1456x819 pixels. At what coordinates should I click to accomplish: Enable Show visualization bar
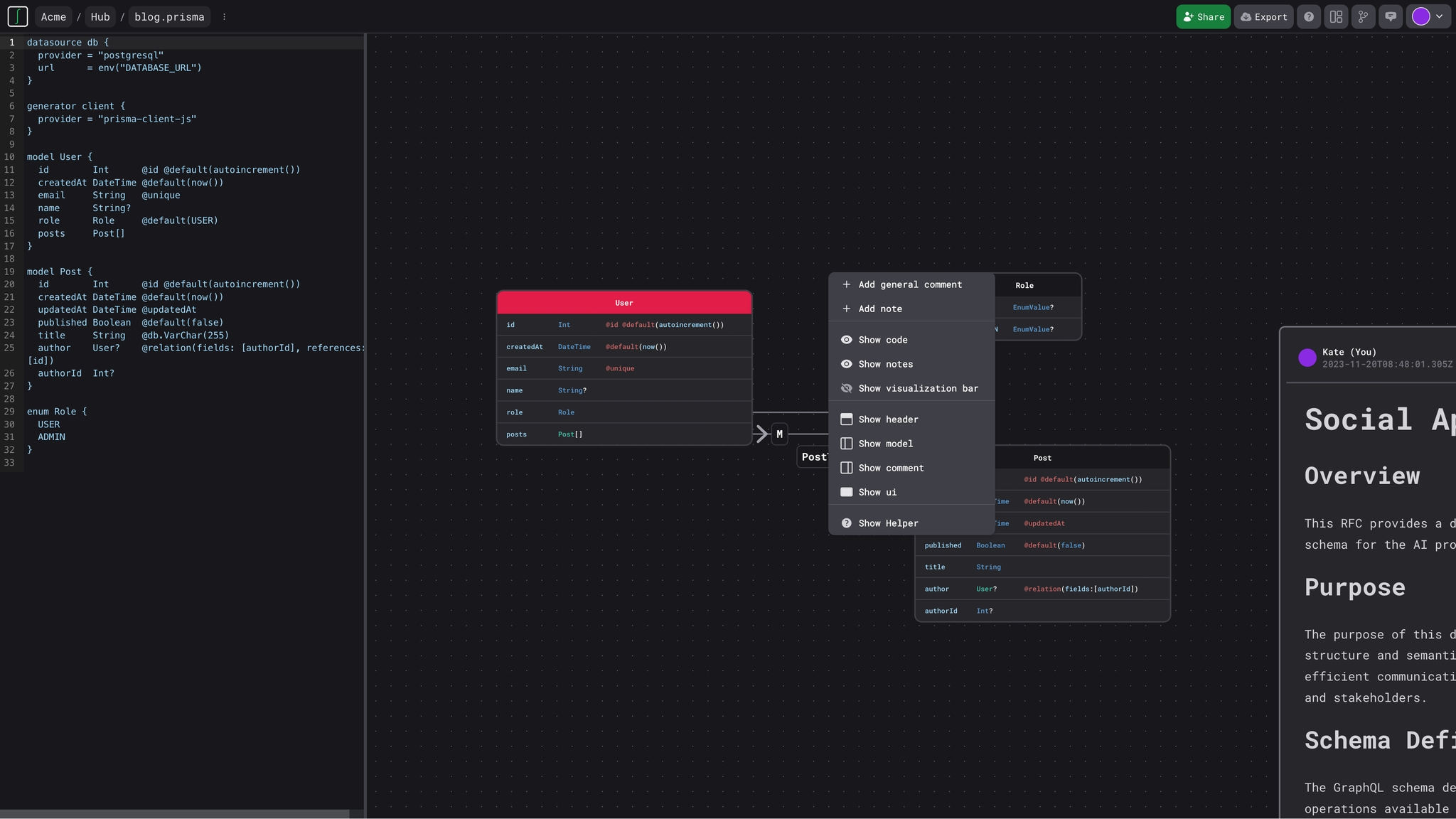coord(919,388)
